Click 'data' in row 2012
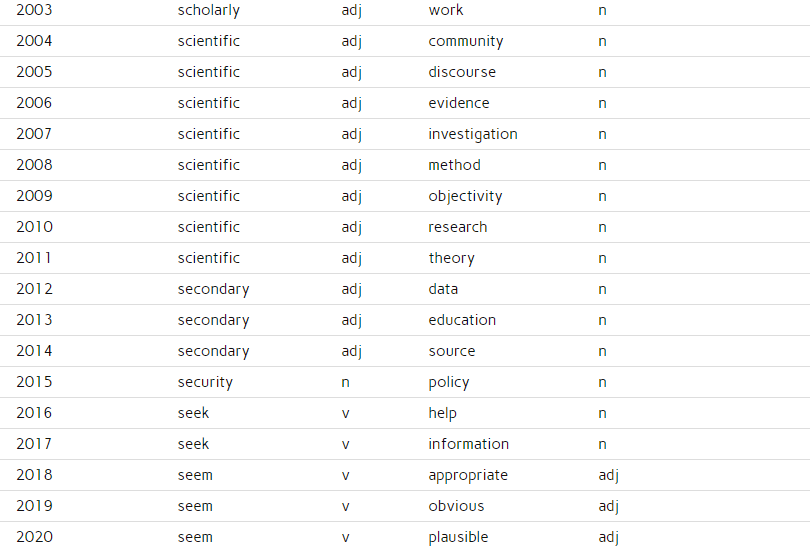 tap(443, 289)
